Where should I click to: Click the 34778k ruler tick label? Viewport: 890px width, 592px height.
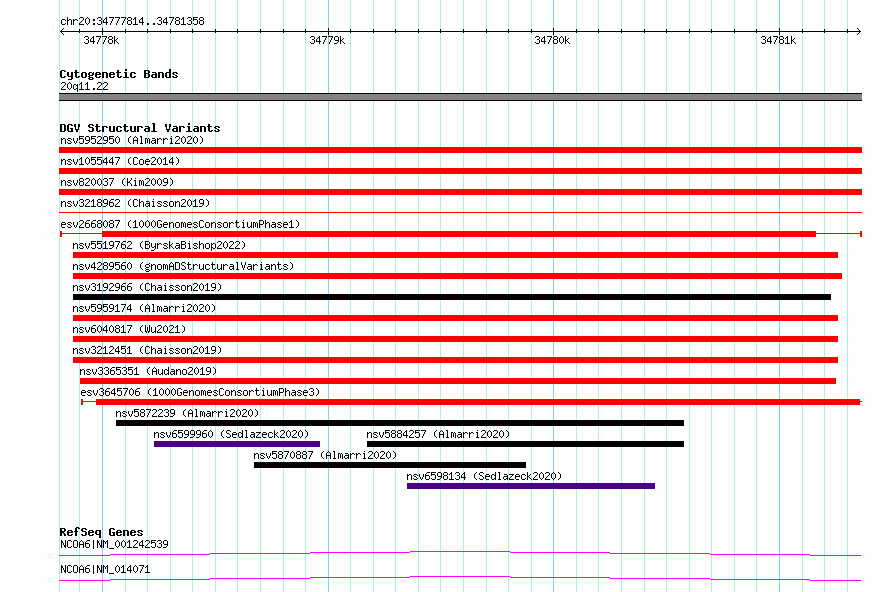pos(101,40)
